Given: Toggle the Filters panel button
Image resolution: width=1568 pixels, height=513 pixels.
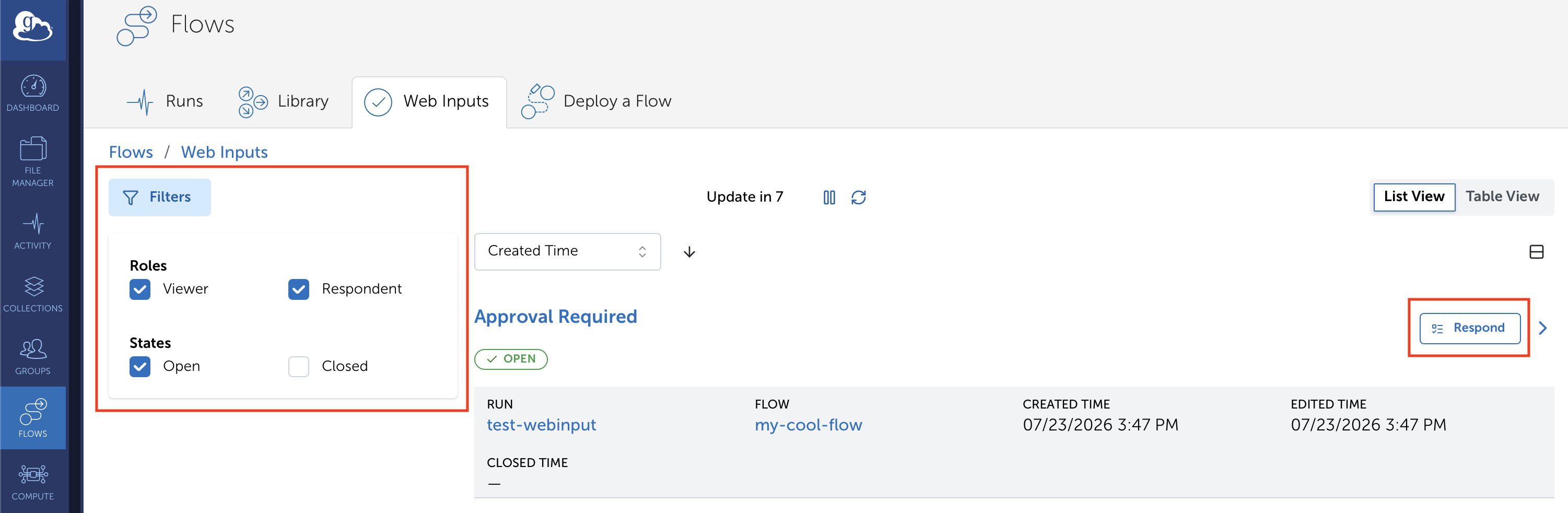Looking at the screenshot, I should [159, 197].
